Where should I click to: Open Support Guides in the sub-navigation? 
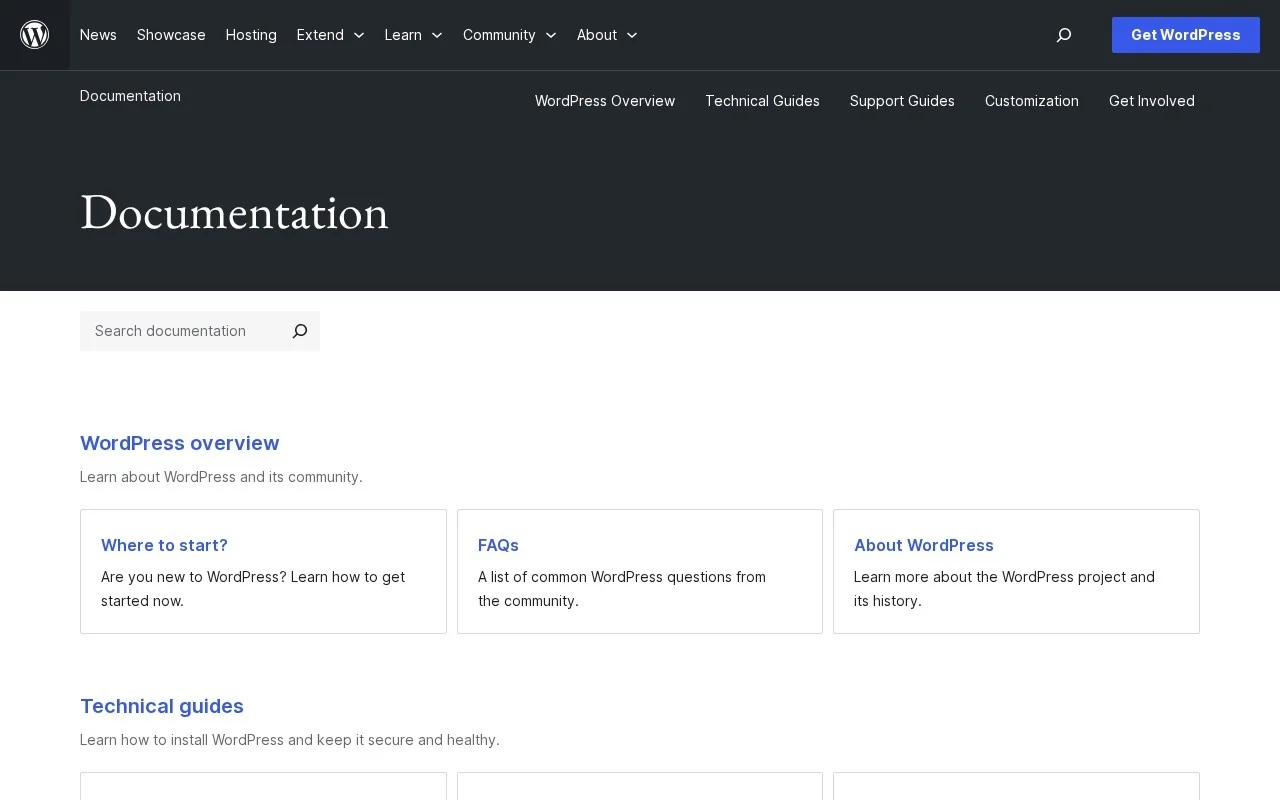coord(902,101)
